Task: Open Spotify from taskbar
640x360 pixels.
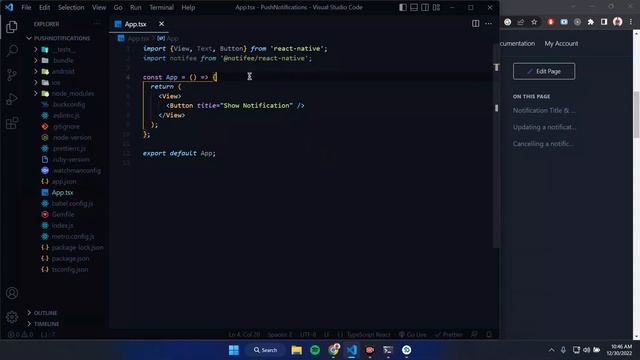Action: coord(315,350)
